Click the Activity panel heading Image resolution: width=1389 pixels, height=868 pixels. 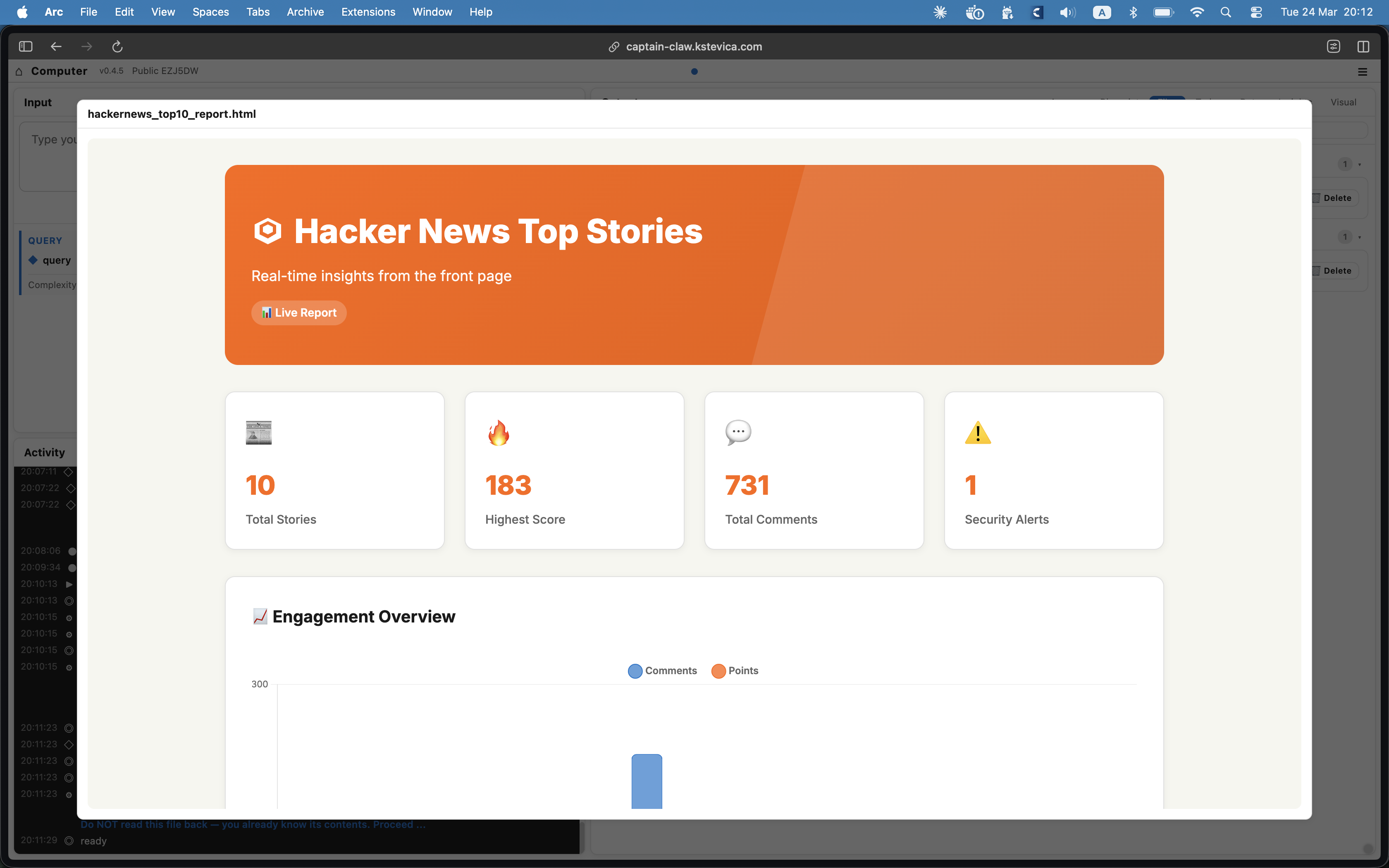(x=44, y=452)
